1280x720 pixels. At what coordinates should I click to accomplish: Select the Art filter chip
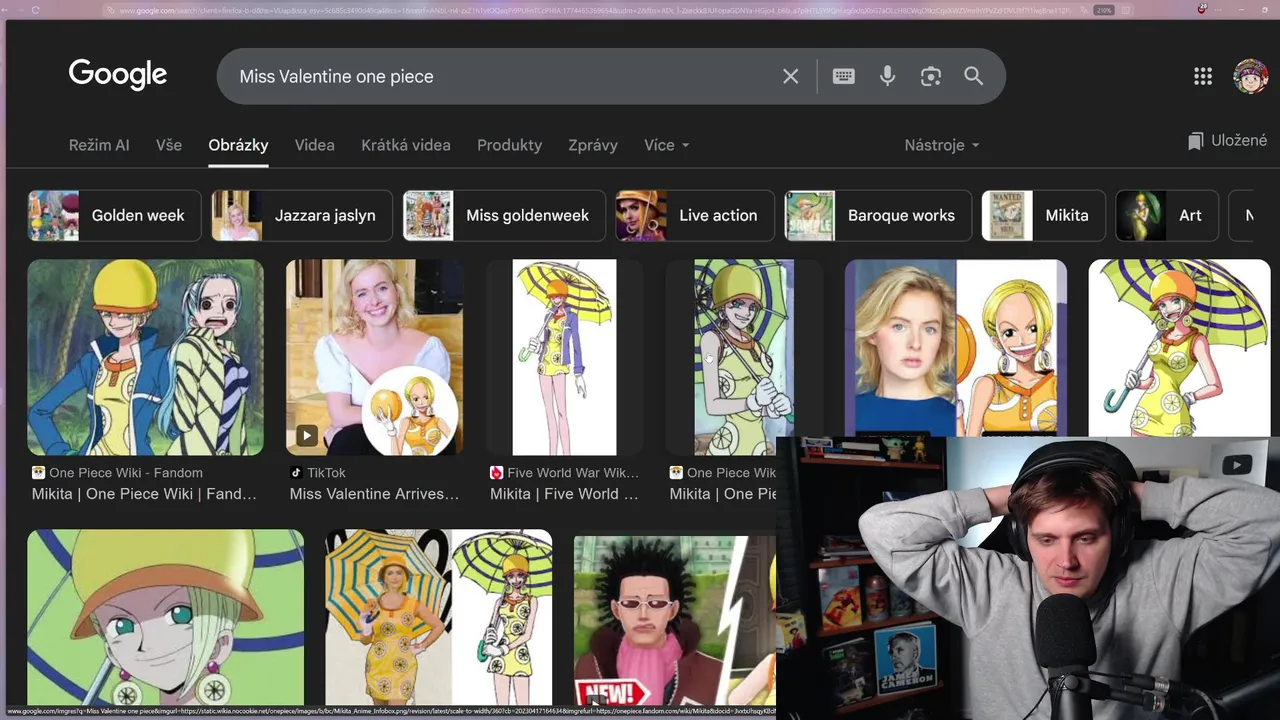(x=1167, y=215)
